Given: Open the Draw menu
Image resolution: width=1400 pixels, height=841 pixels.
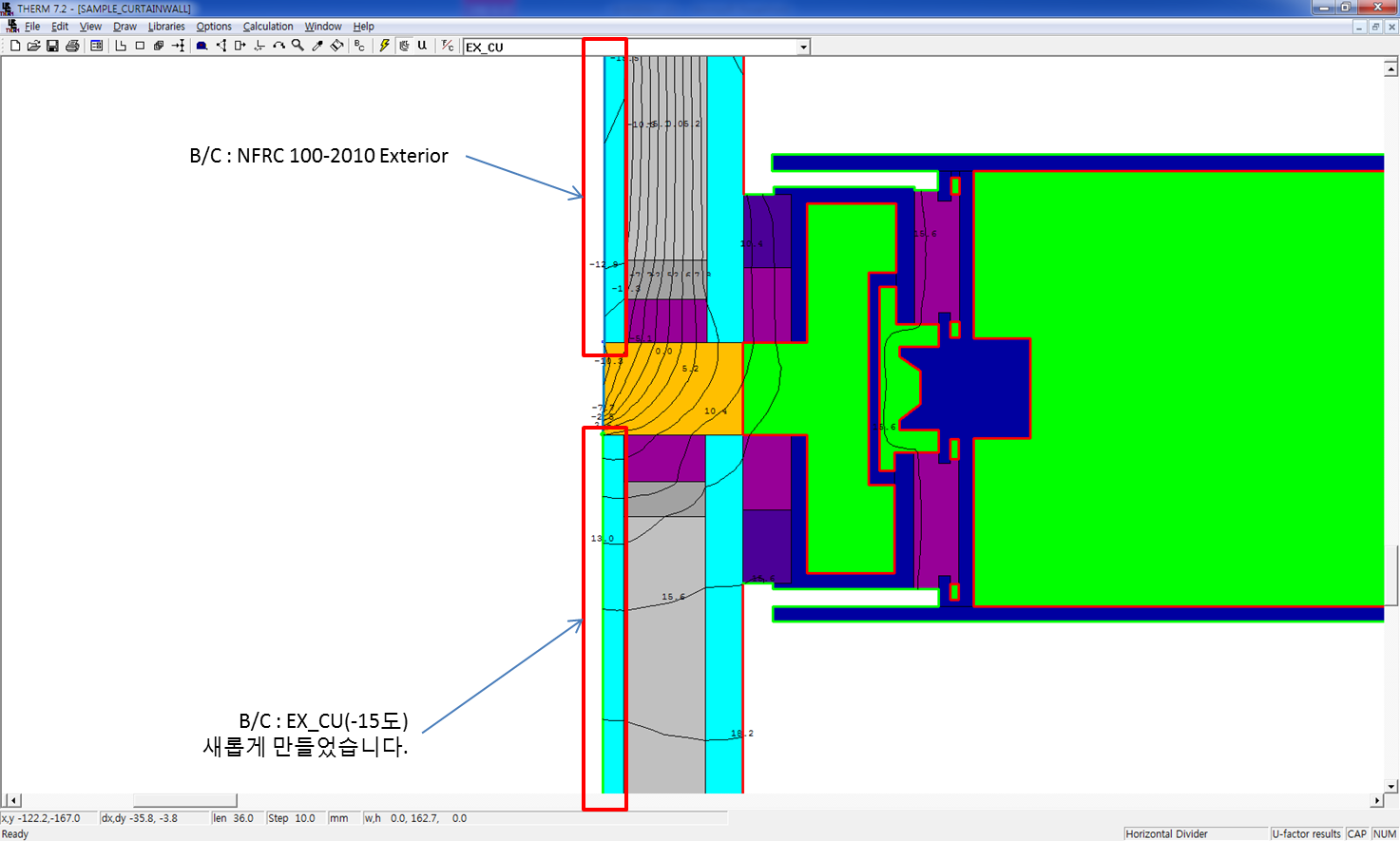Looking at the screenshot, I should tap(125, 27).
